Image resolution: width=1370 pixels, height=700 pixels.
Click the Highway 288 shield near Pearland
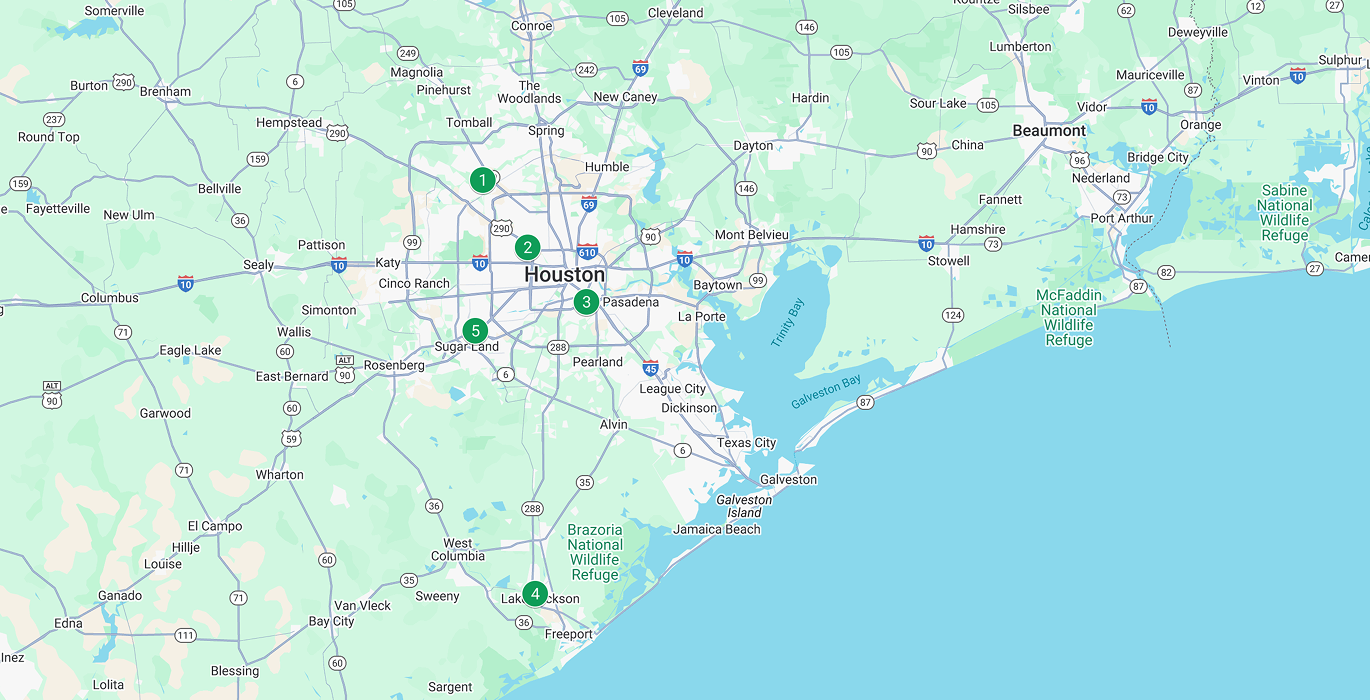point(557,347)
